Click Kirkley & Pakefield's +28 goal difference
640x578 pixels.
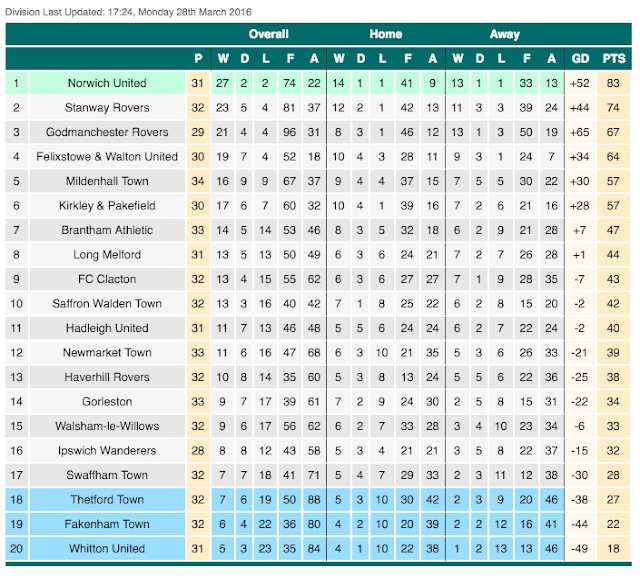click(580, 206)
